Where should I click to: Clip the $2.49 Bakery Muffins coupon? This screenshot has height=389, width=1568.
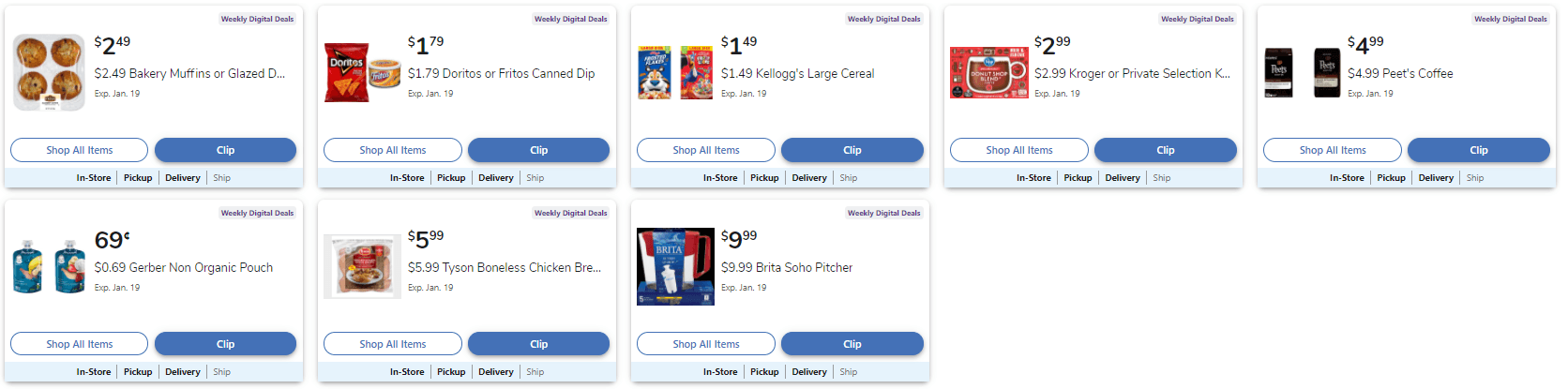(225, 150)
